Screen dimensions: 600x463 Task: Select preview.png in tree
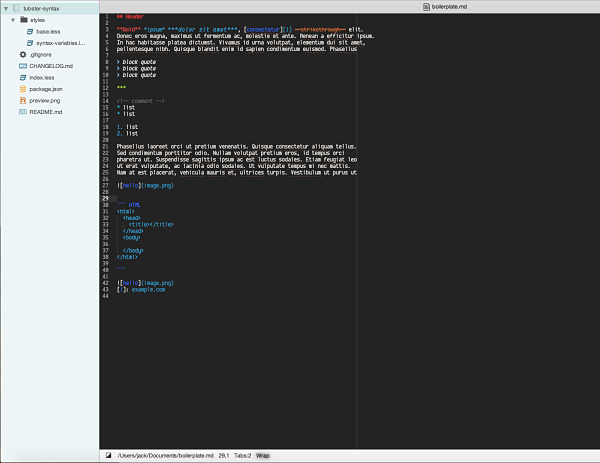45,101
